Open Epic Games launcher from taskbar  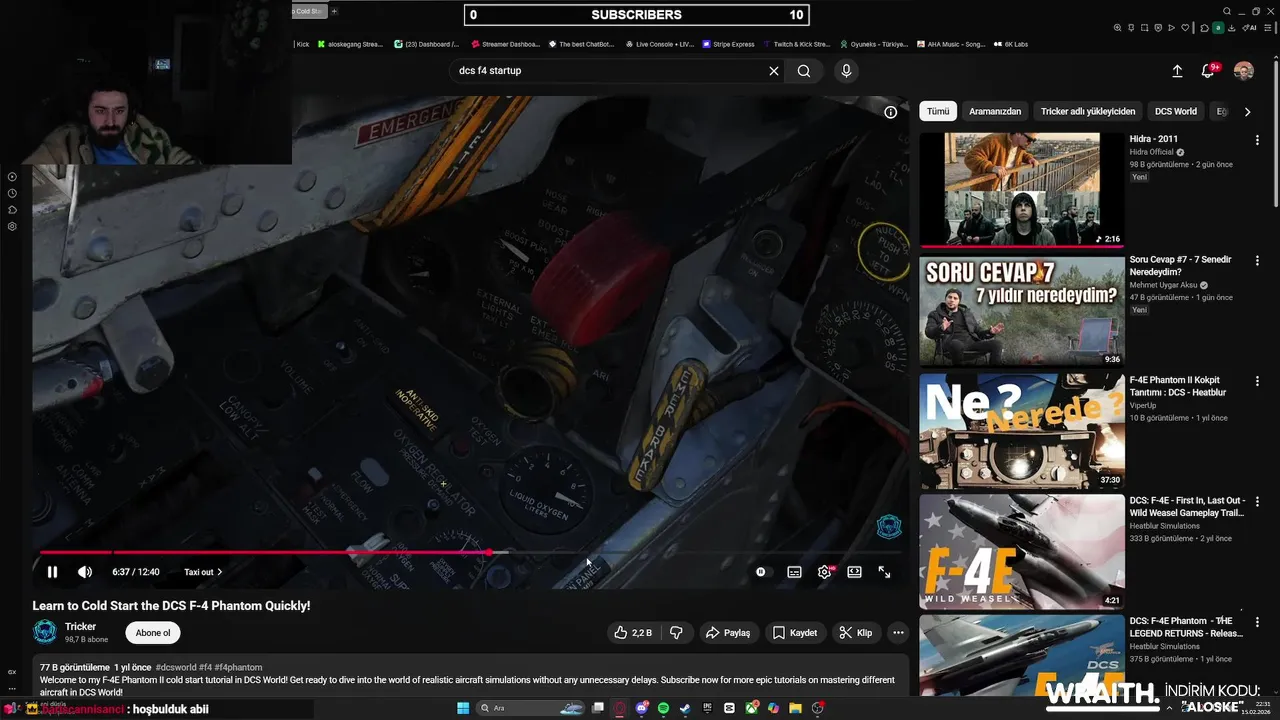[x=707, y=708]
